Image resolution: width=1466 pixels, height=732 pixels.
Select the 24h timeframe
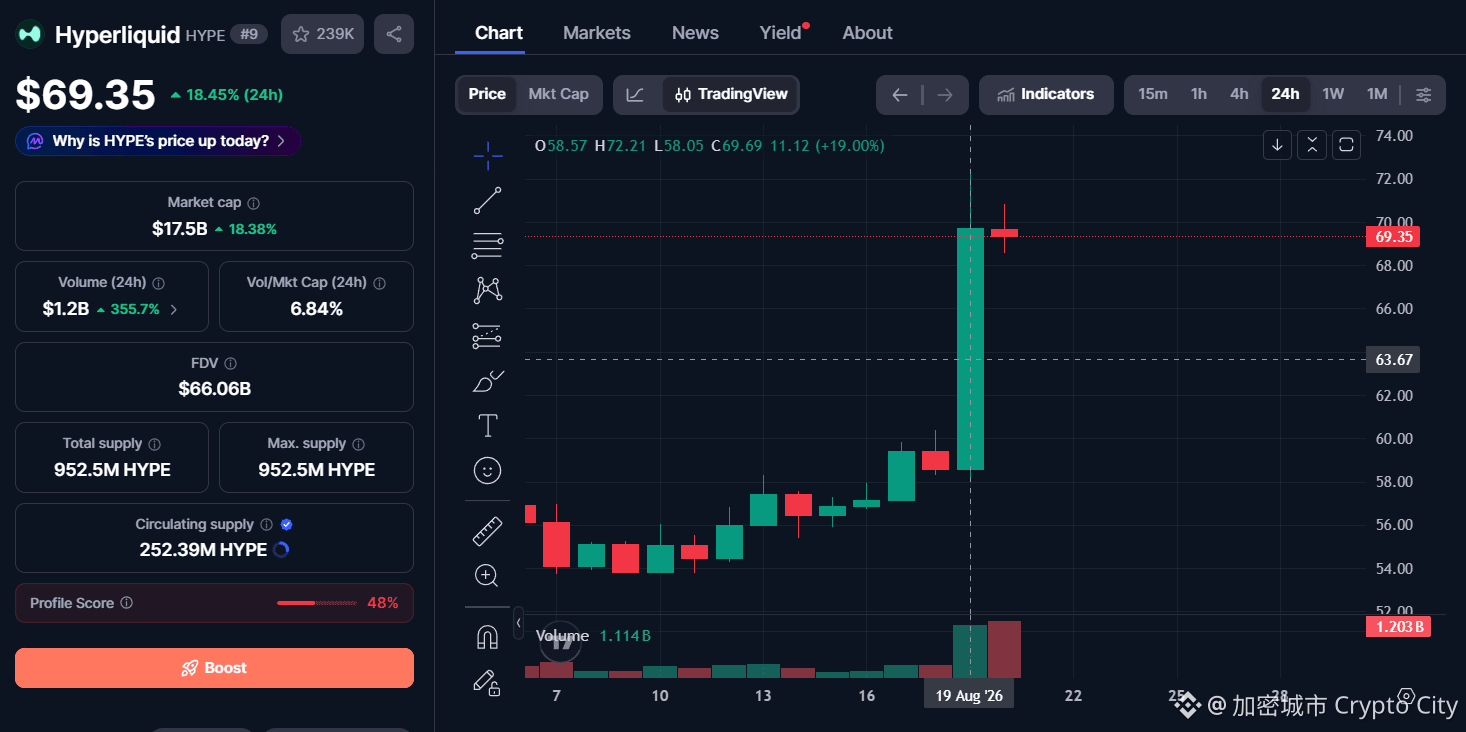[x=1285, y=94]
